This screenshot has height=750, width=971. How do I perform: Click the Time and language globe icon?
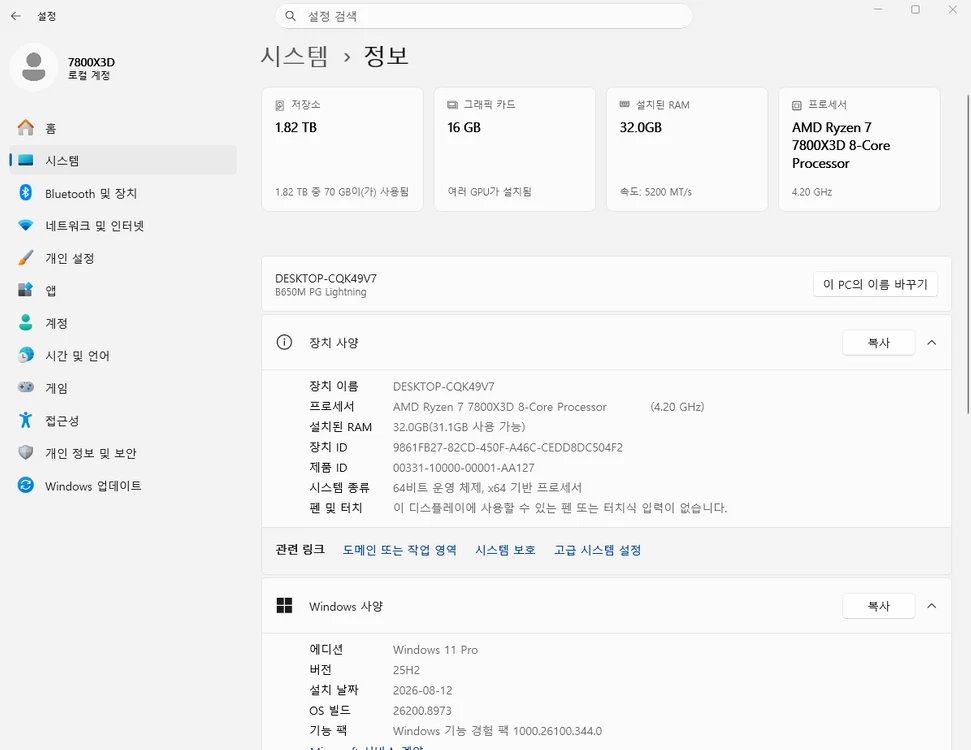(x=25, y=355)
